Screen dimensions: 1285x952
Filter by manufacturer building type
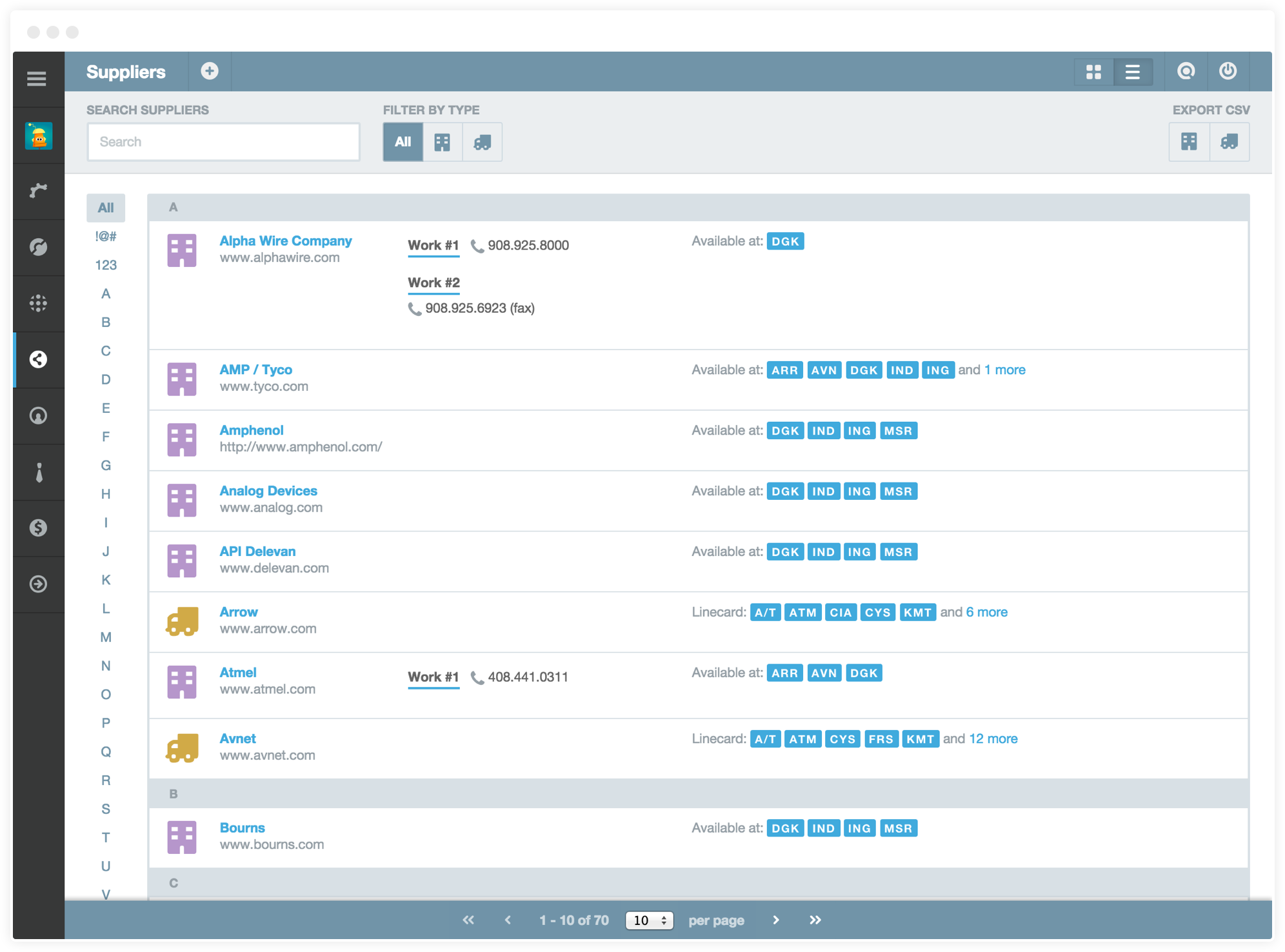[x=443, y=141]
